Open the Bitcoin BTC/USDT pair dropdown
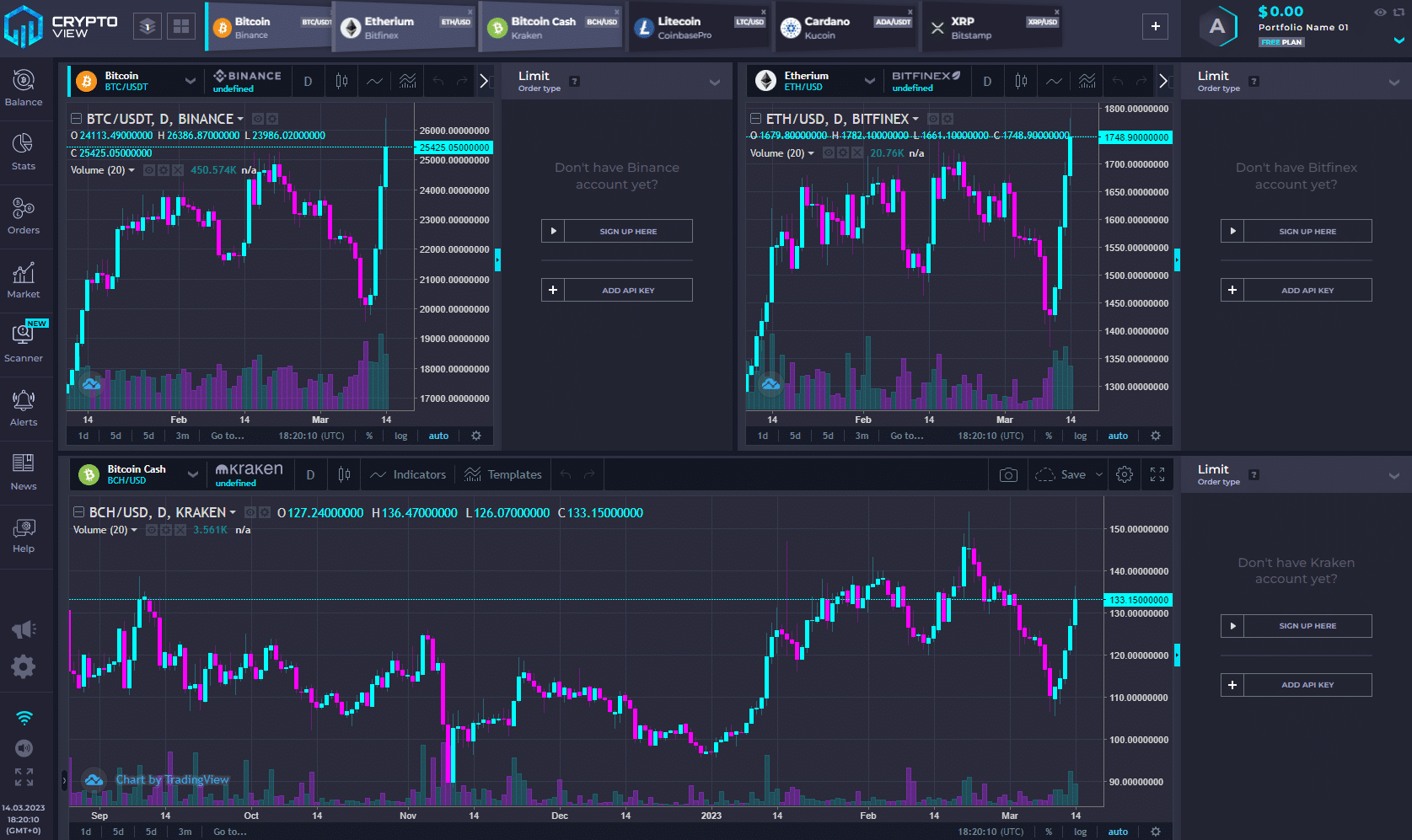 click(190, 81)
